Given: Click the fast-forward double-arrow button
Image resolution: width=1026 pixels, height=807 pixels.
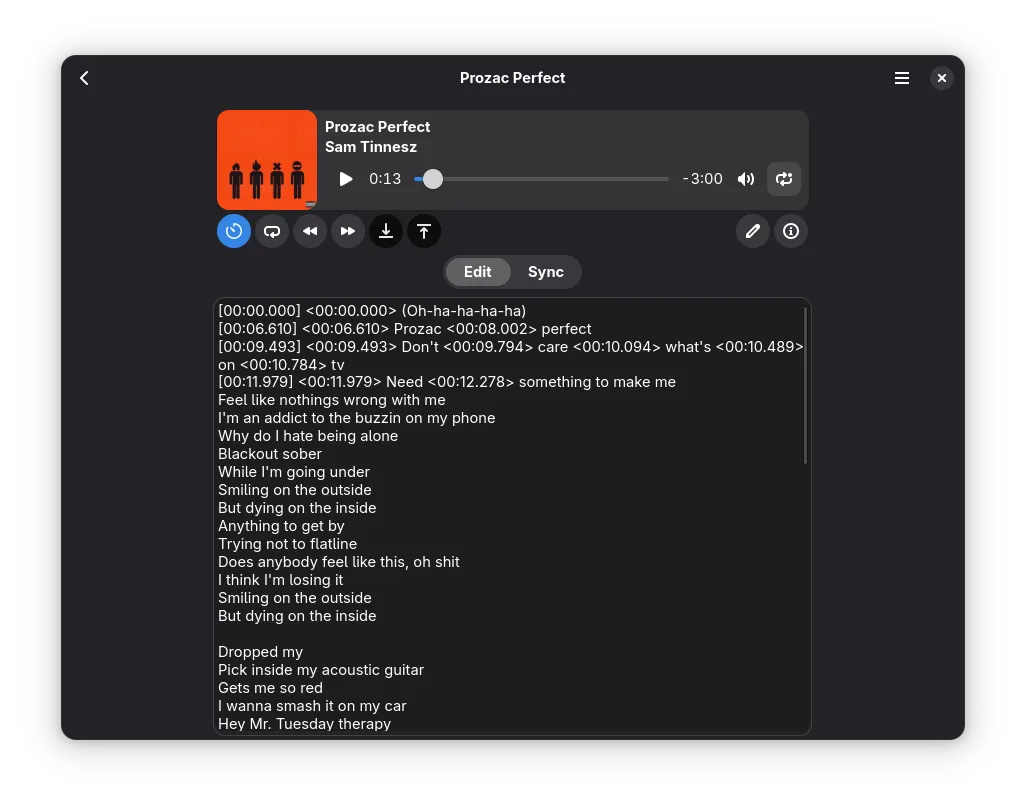Looking at the screenshot, I should point(348,231).
